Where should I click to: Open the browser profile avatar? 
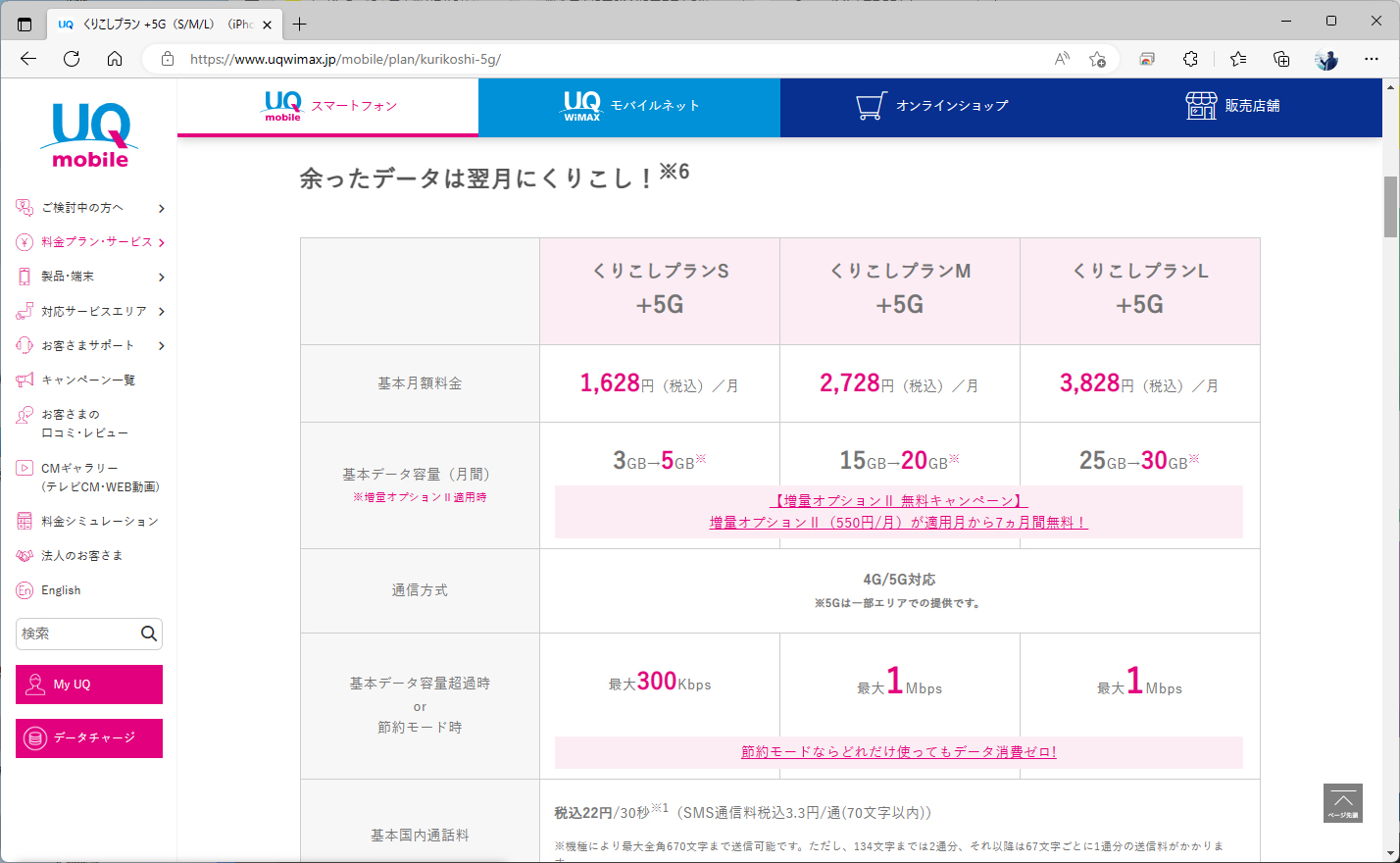click(x=1326, y=59)
